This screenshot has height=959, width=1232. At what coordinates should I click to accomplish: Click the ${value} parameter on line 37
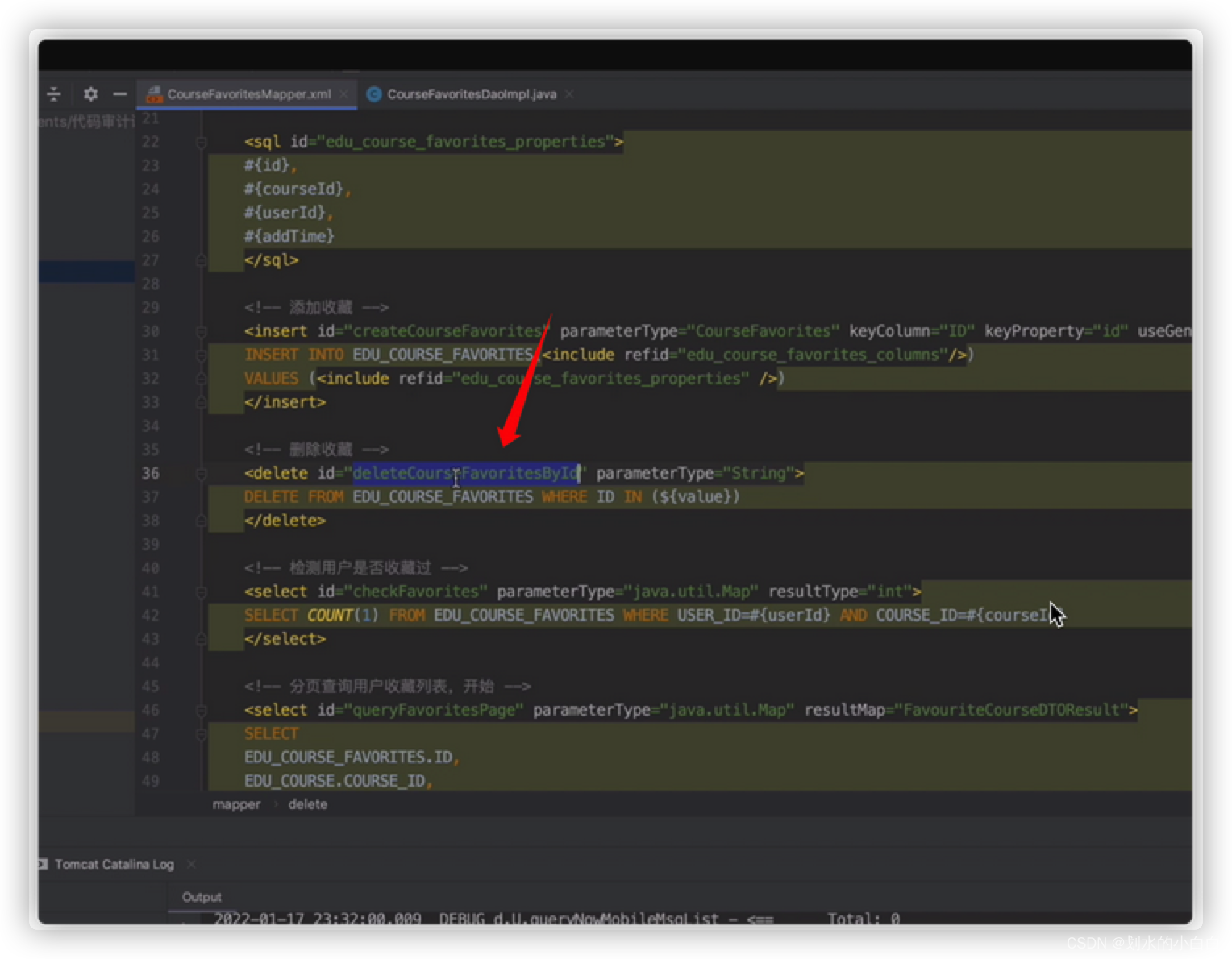(x=695, y=497)
